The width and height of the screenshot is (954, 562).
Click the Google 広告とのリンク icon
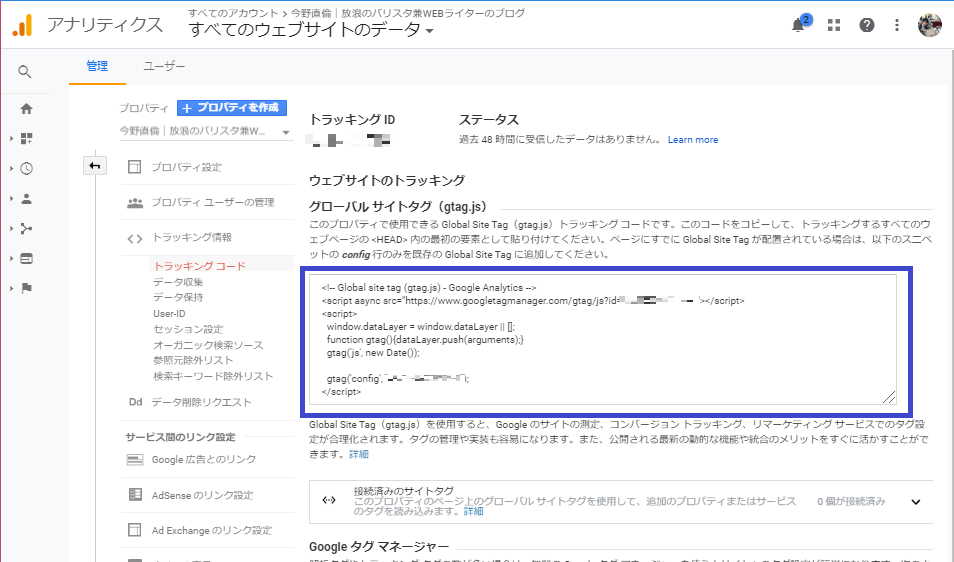134,460
